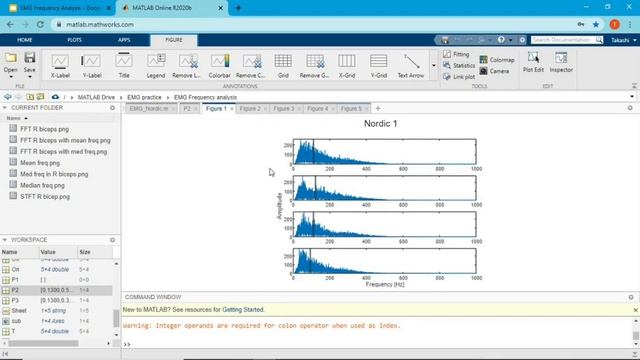Viewport: 640px width, 360px height.
Task: Open the toolstrip settings gear
Action: (522, 40)
